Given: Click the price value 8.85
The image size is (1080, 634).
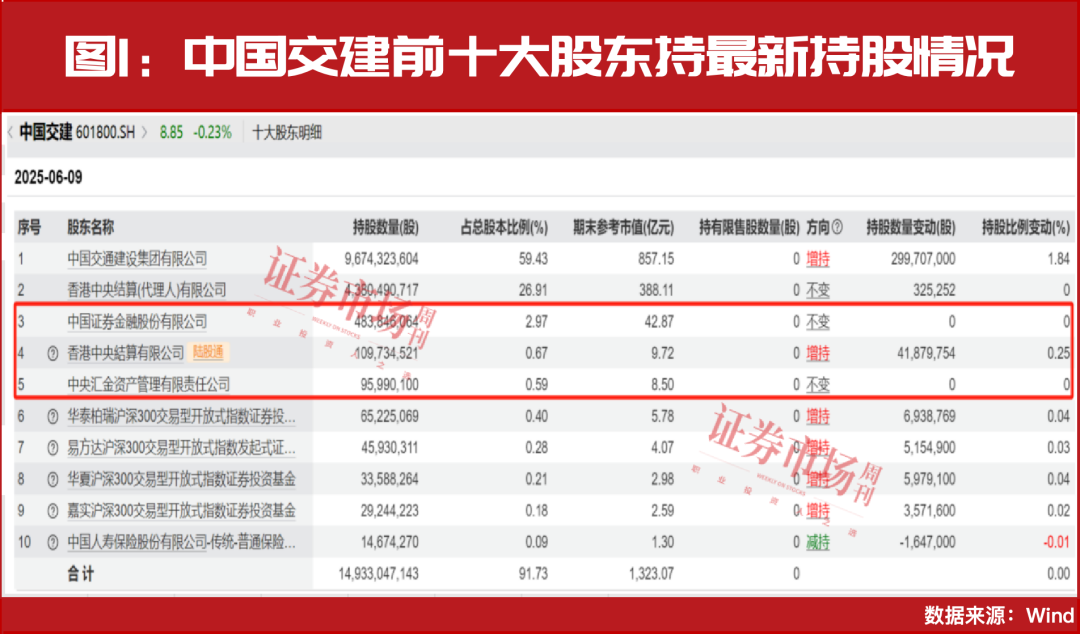Looking at the screenshot, I should (x=172, y=132).
